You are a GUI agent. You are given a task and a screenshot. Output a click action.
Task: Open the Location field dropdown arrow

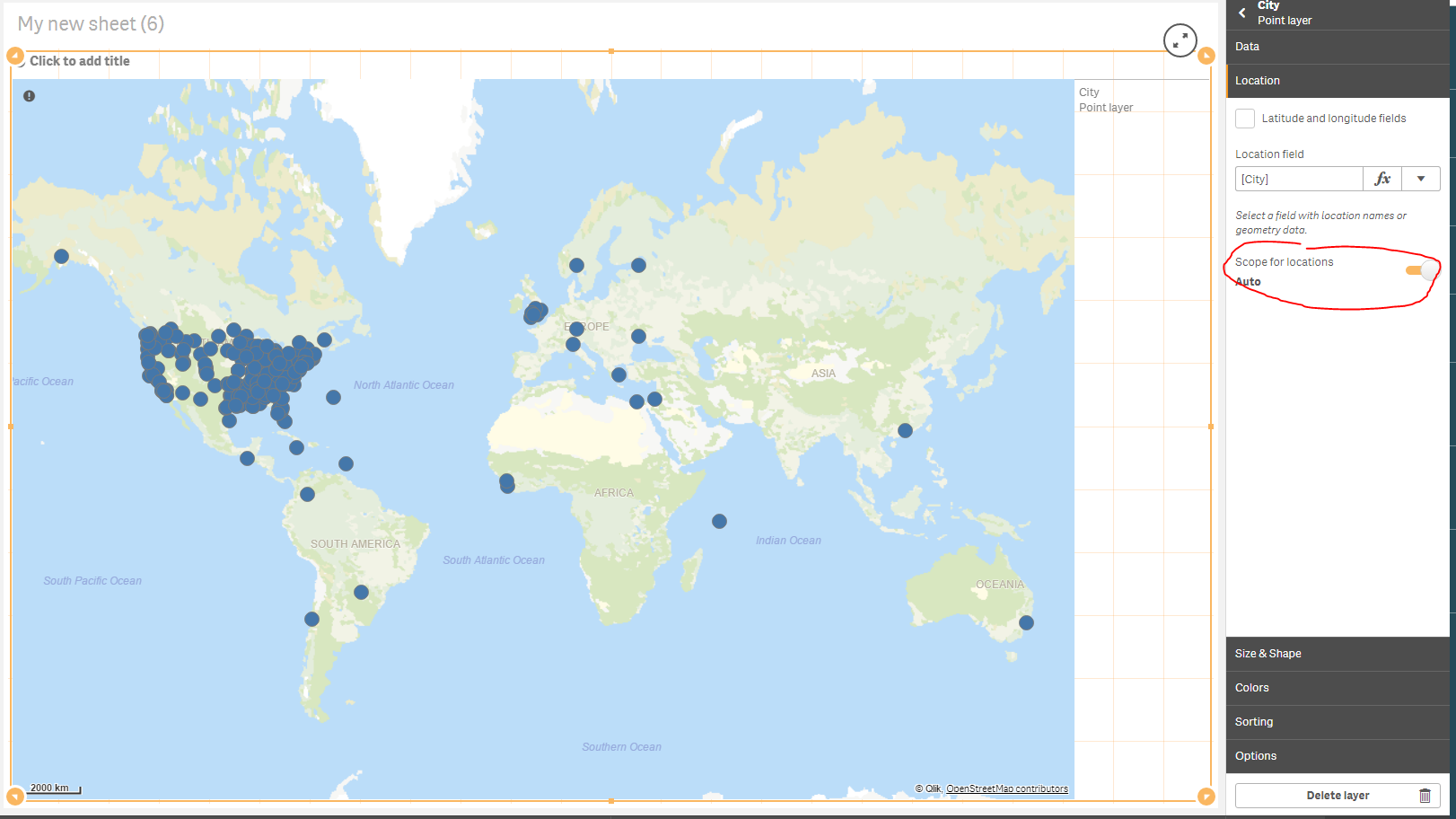pyautogui.click(x=1421, y=179)
